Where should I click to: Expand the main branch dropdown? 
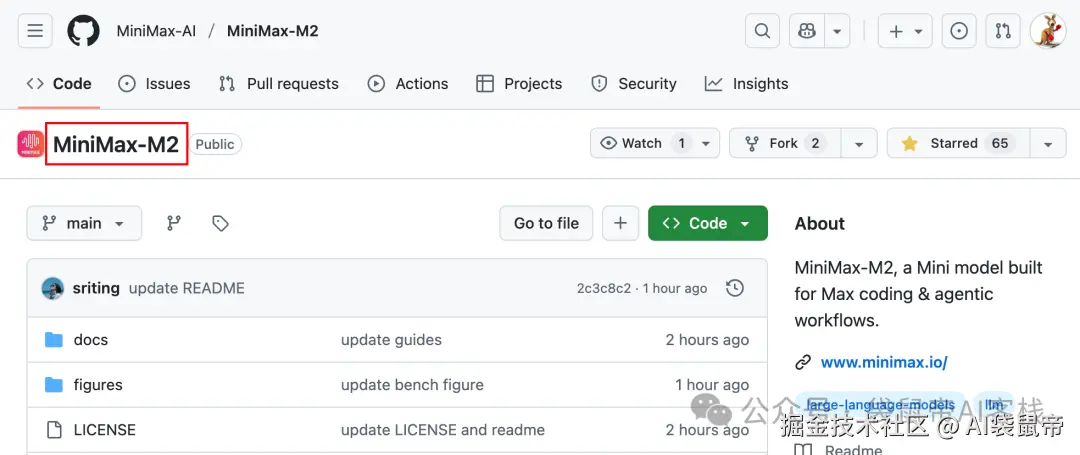point(84,223)
